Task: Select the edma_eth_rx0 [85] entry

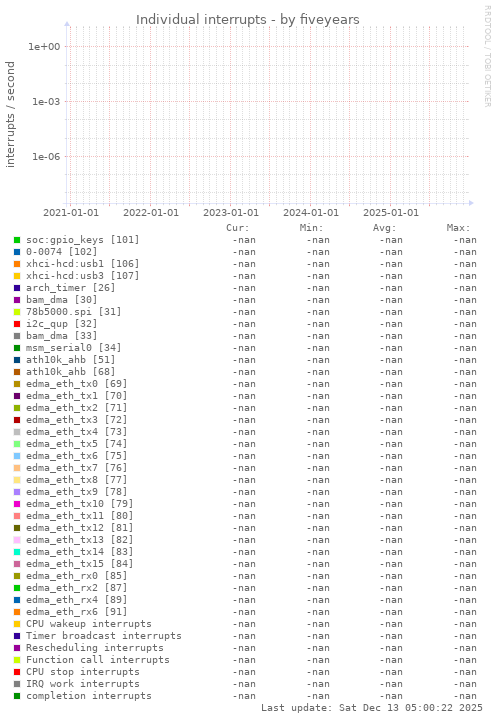Action: pyautogui.click(x=76, y=575)
